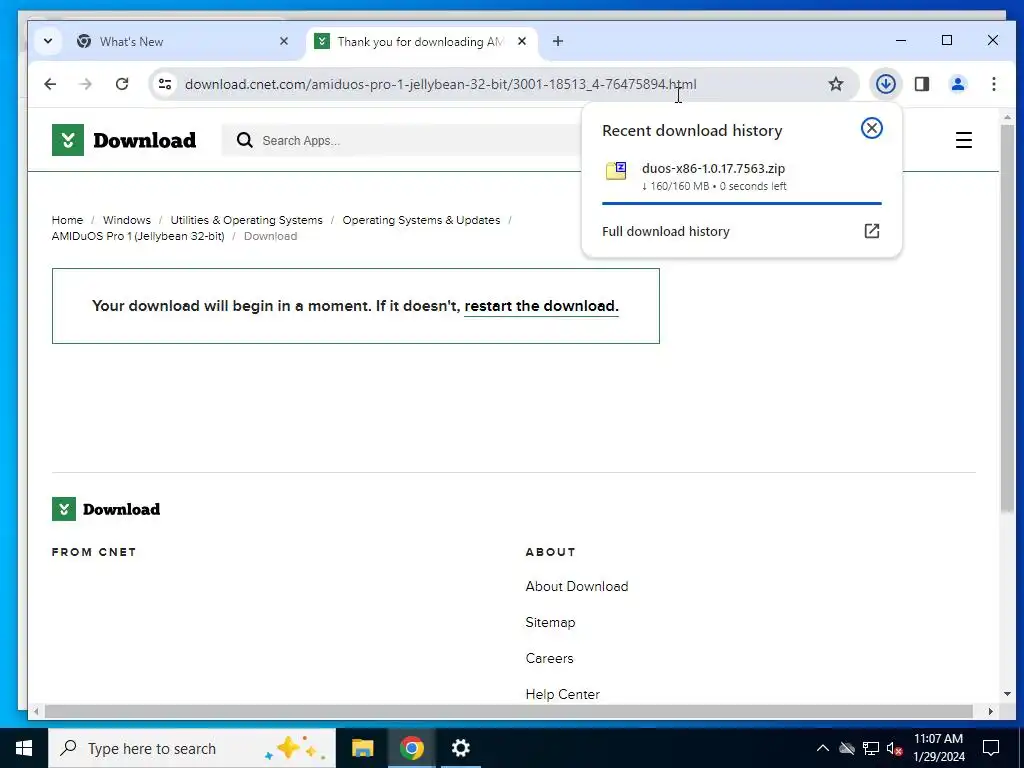Click the green Download logo in header

click(x=124, y=140)
